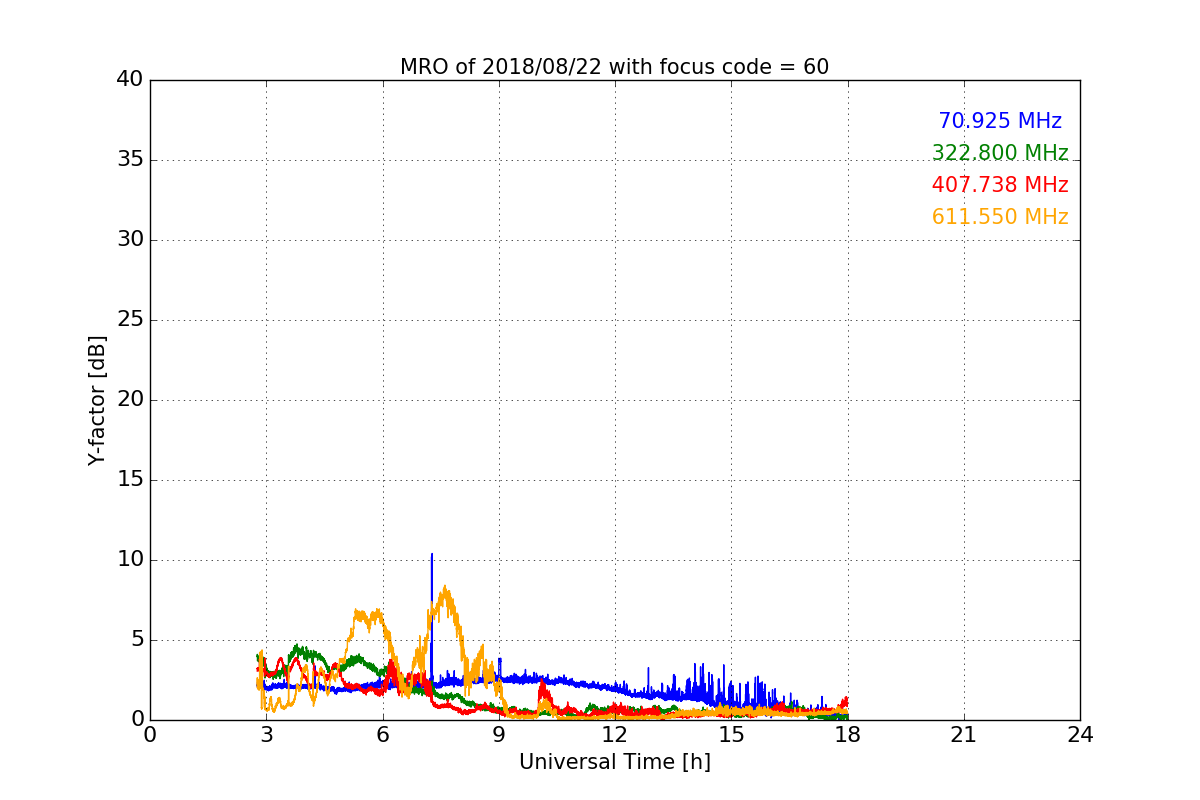Click the 'Universal Time [h]' axis label
This screenshot has height=800, width=1200.
(614, 762)
